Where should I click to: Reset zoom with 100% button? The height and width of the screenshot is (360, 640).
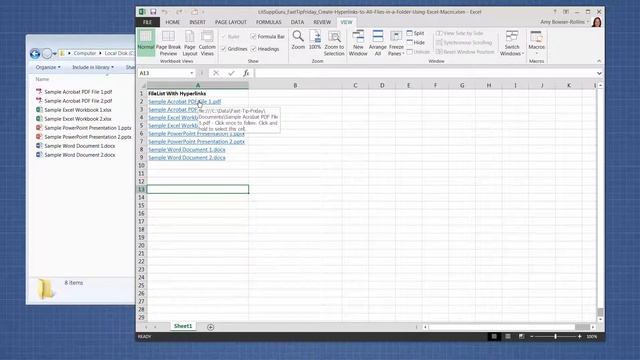[315, 40]
